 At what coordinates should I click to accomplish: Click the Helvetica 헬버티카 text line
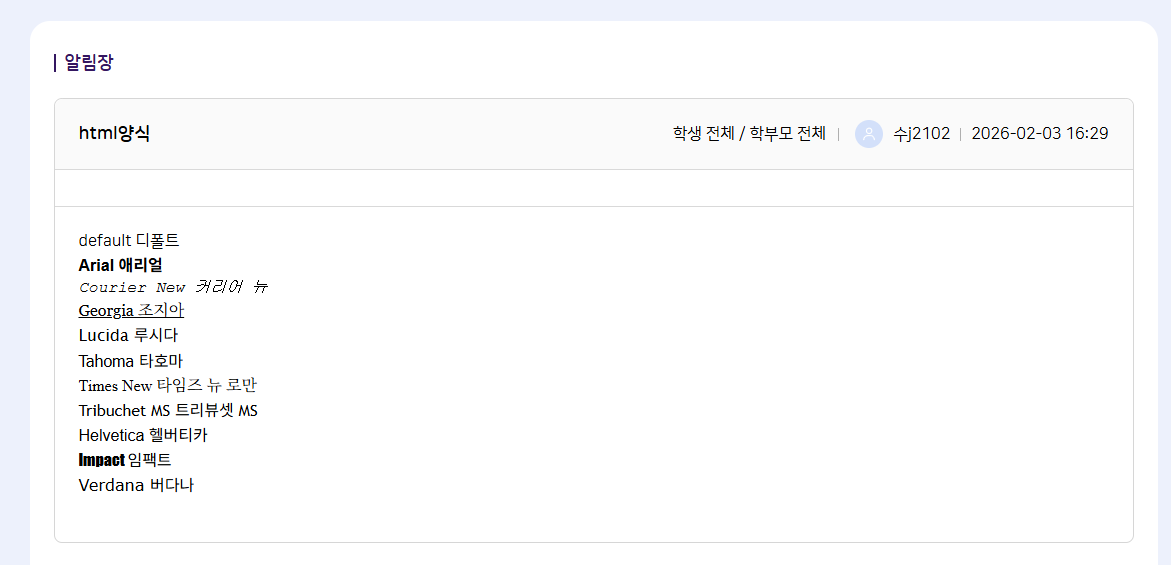[143, 436]
